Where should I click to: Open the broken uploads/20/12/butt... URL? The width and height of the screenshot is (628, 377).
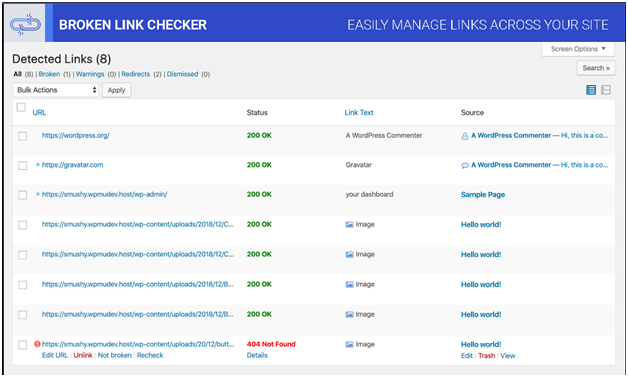click(138, 344)
